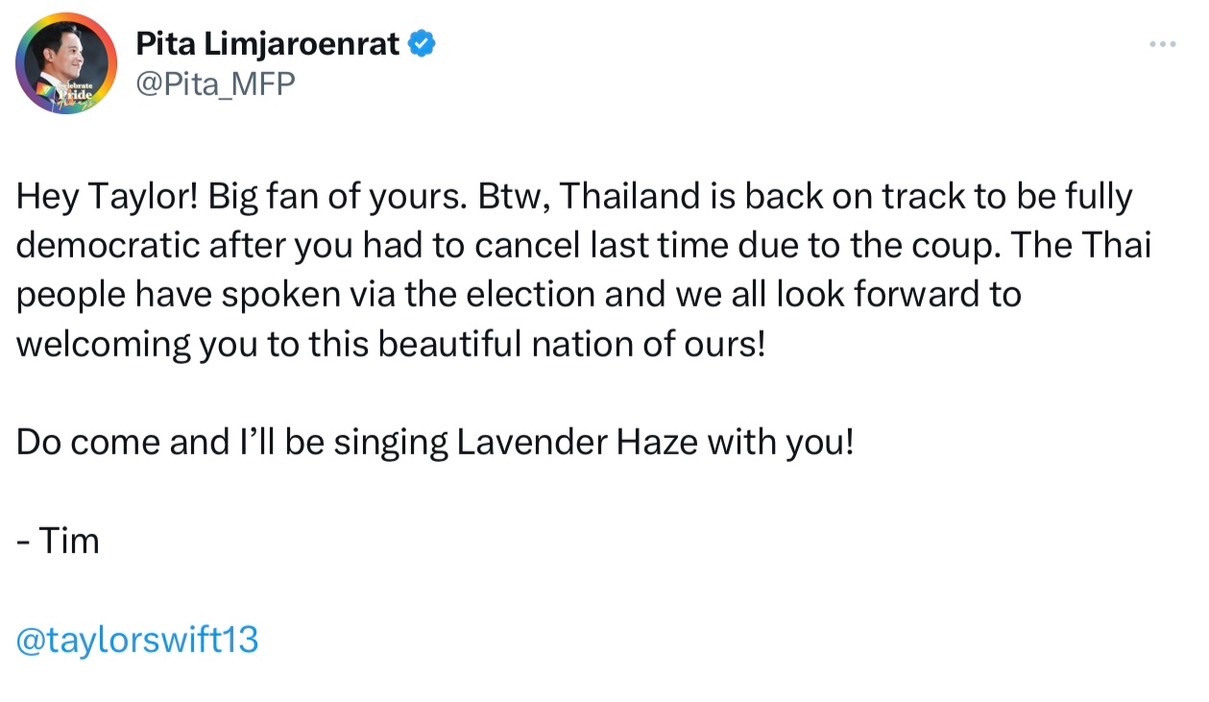
Task: Open the @taylorswift13 mention link
Action: [137, 639]
